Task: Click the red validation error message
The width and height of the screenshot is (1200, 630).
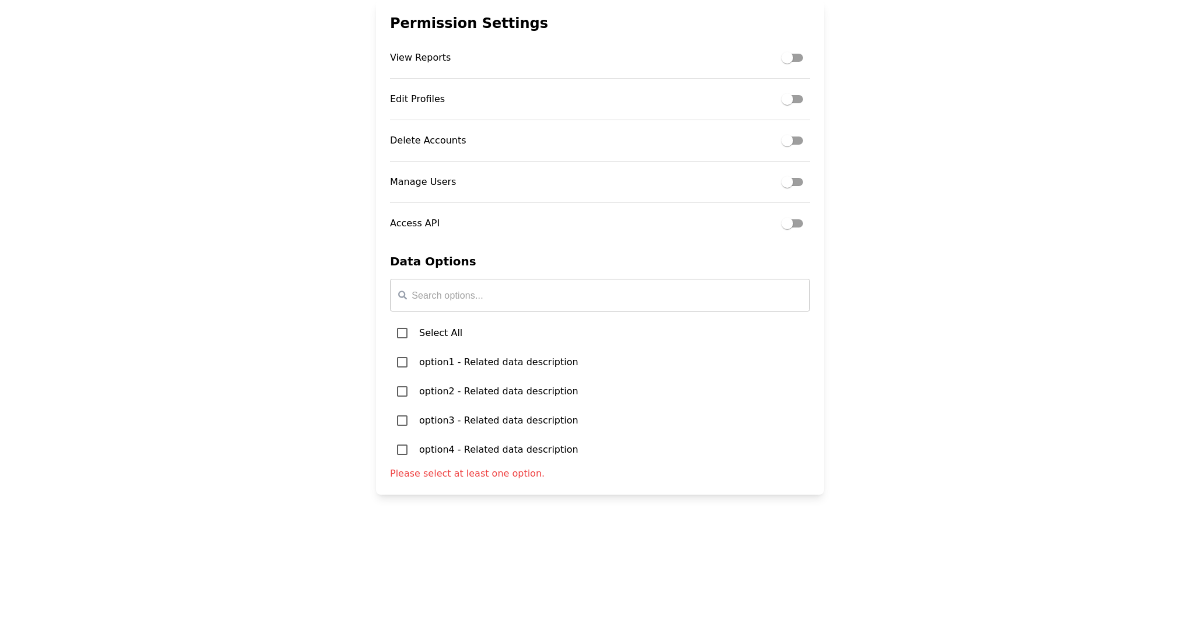Action: (467, 473)
